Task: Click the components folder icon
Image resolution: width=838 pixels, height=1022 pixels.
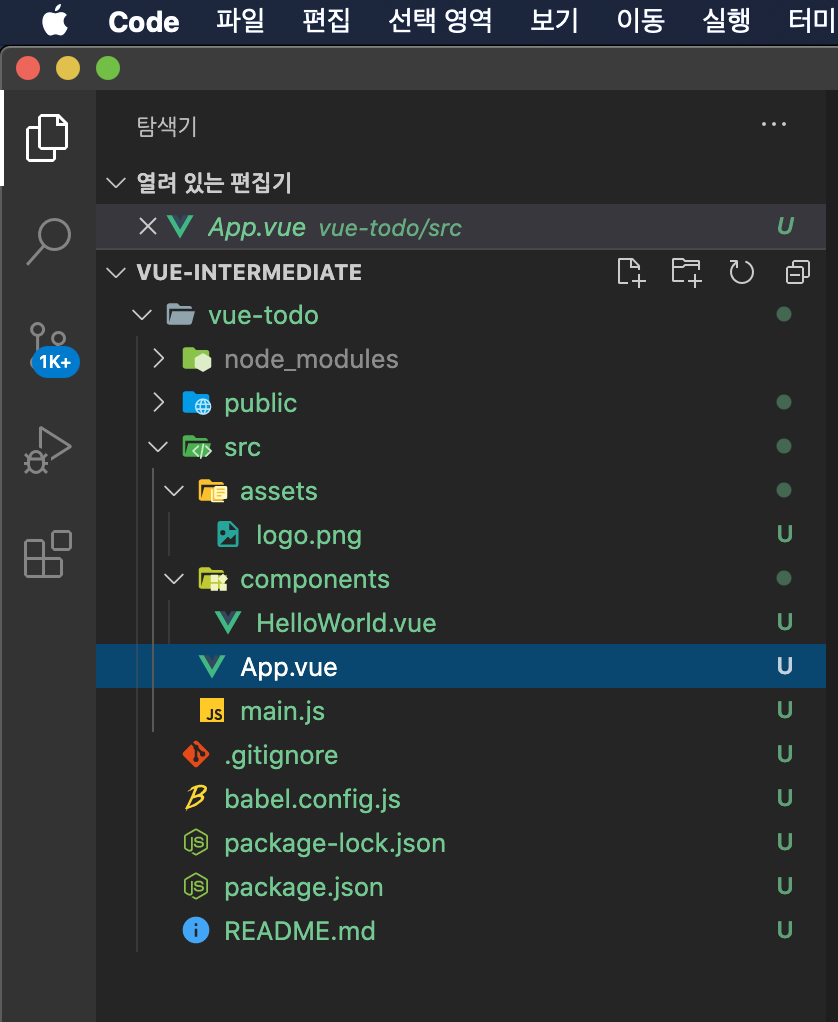Action: pos(212,579)
